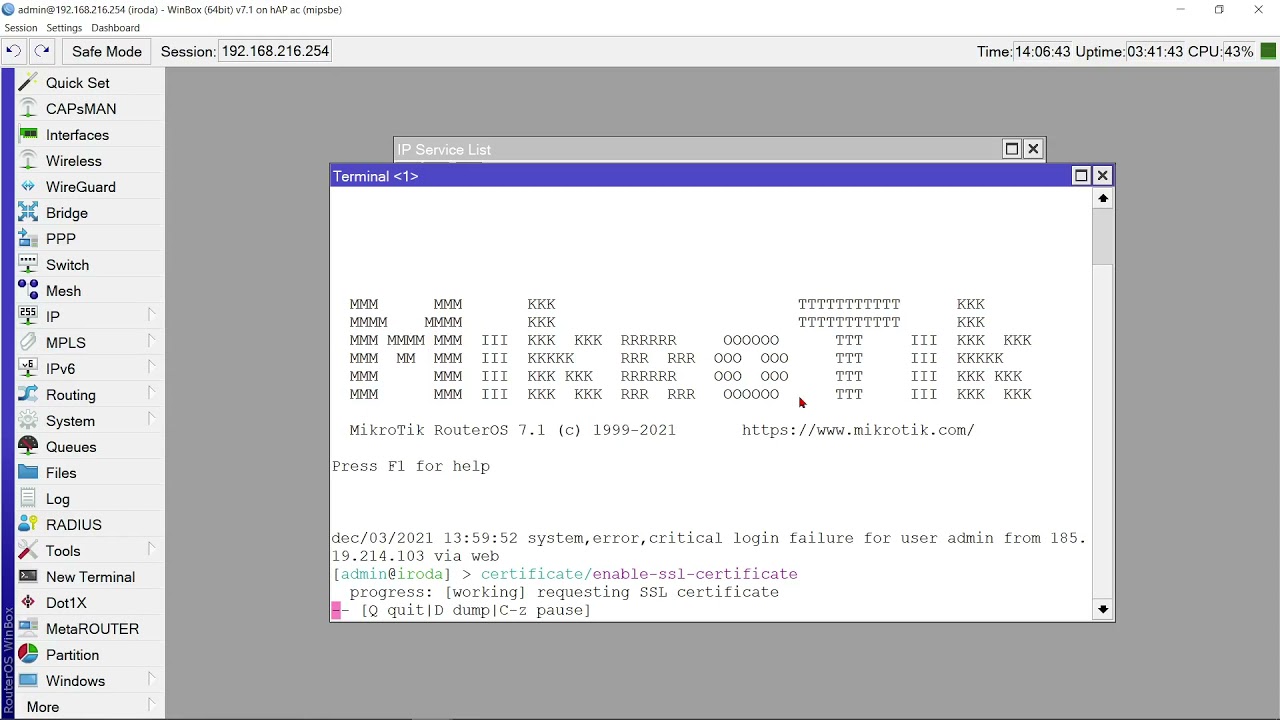Image resolution: width=1280 pixels, height=720 pixels.
Task: Click the requesting SSL certificate progress line
Action: pos(564,592)
